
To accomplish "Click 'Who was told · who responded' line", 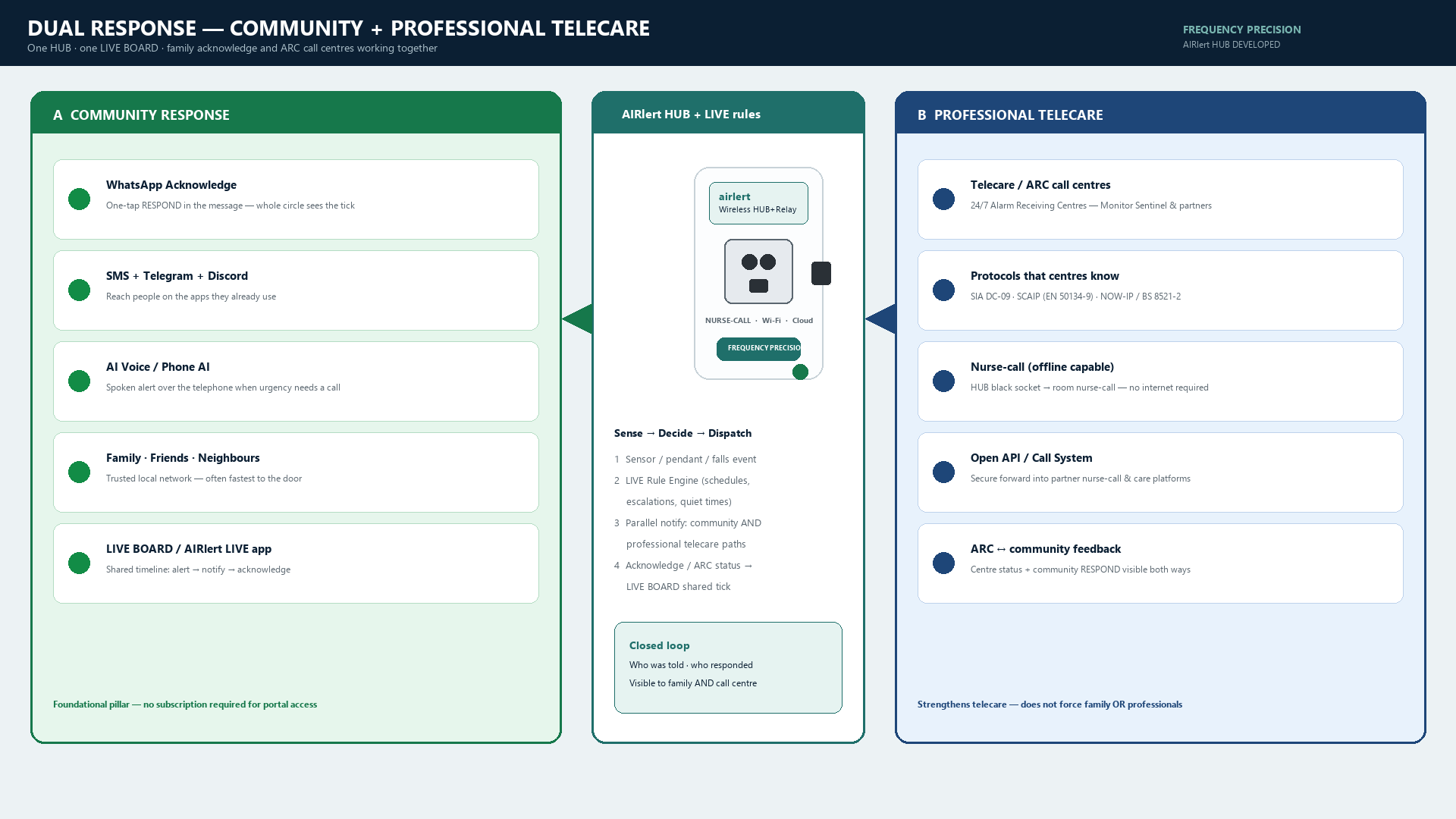I will pos(691,665).
